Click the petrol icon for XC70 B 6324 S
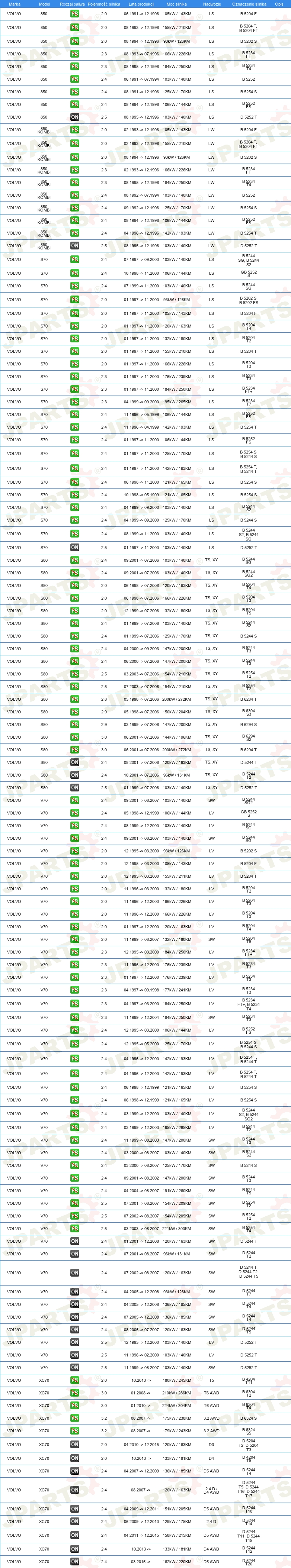291x1568 pixels. click(x=74, y=1418)
